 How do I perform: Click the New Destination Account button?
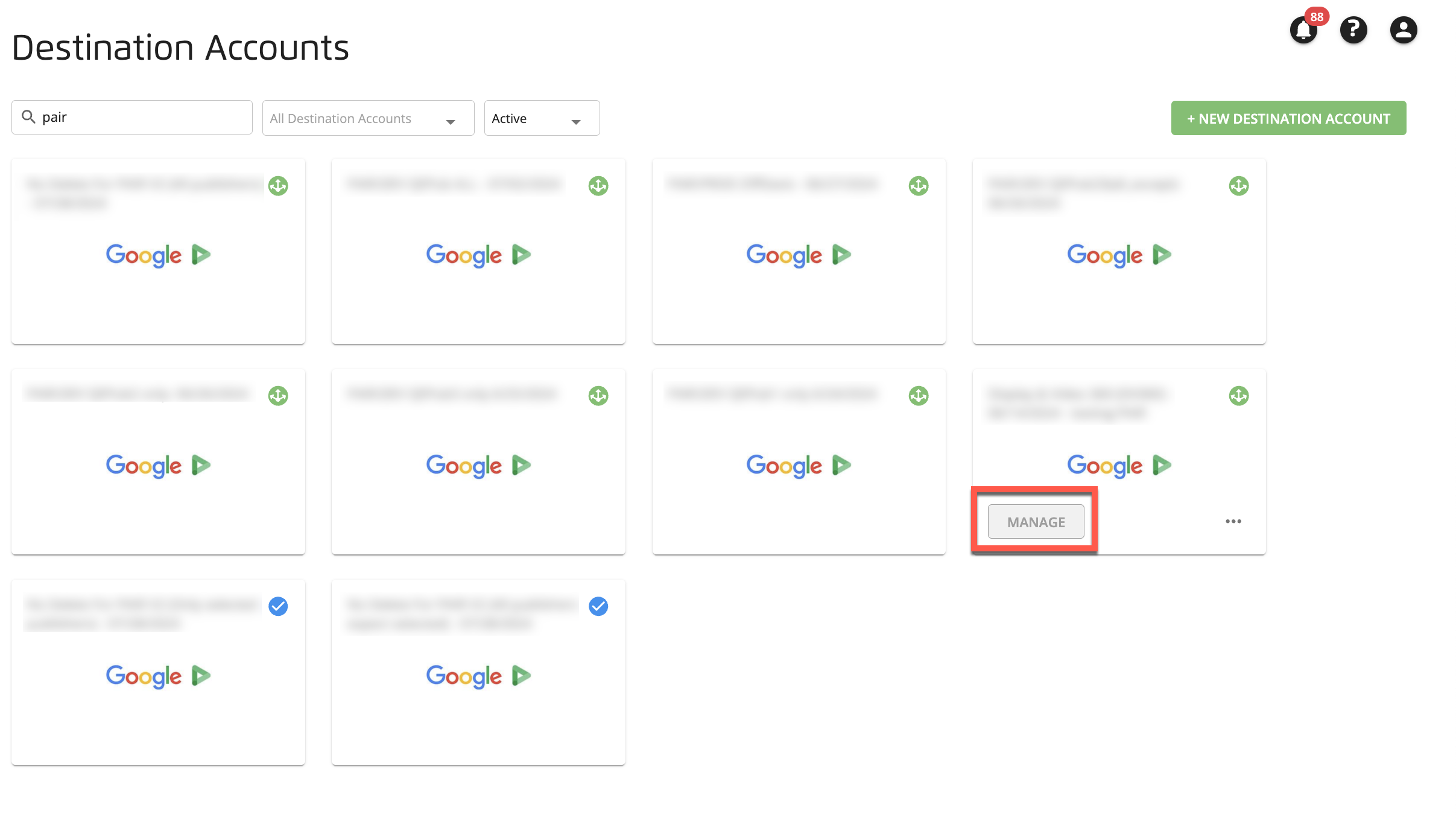click(1289, 117)
